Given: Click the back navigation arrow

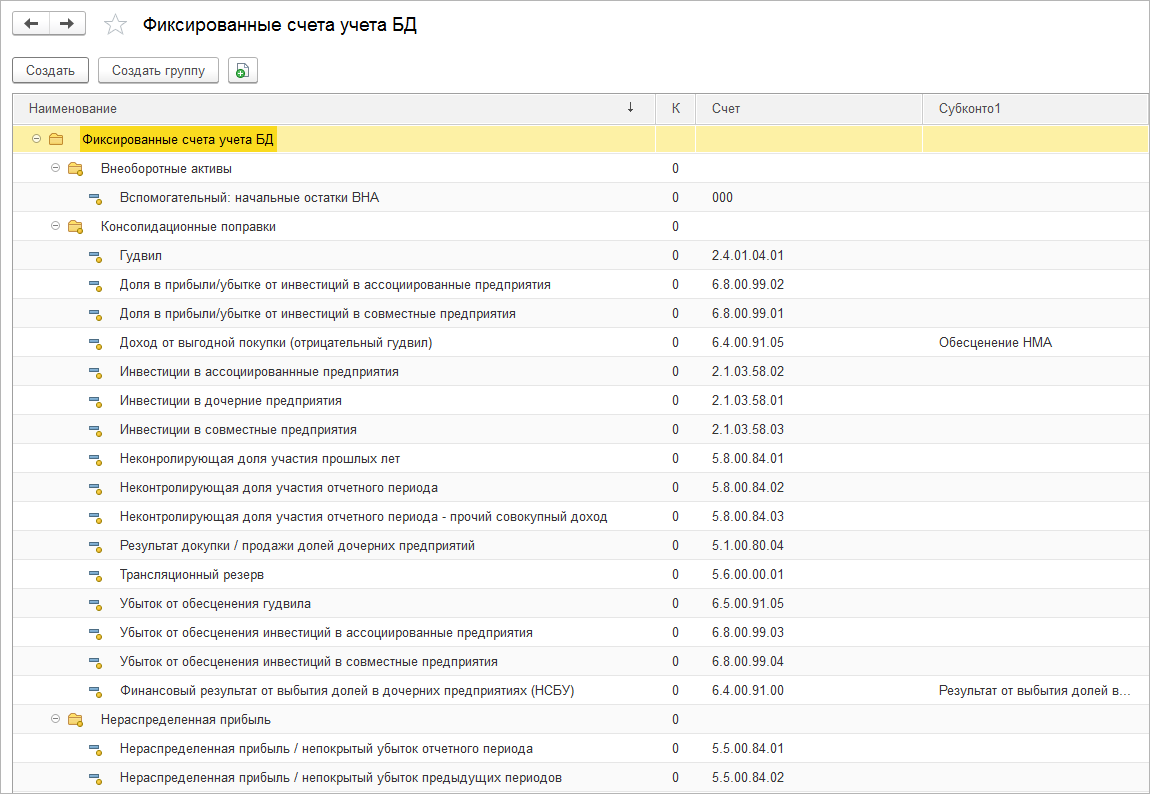Looking at the screenshot, I should coord(30,24).
